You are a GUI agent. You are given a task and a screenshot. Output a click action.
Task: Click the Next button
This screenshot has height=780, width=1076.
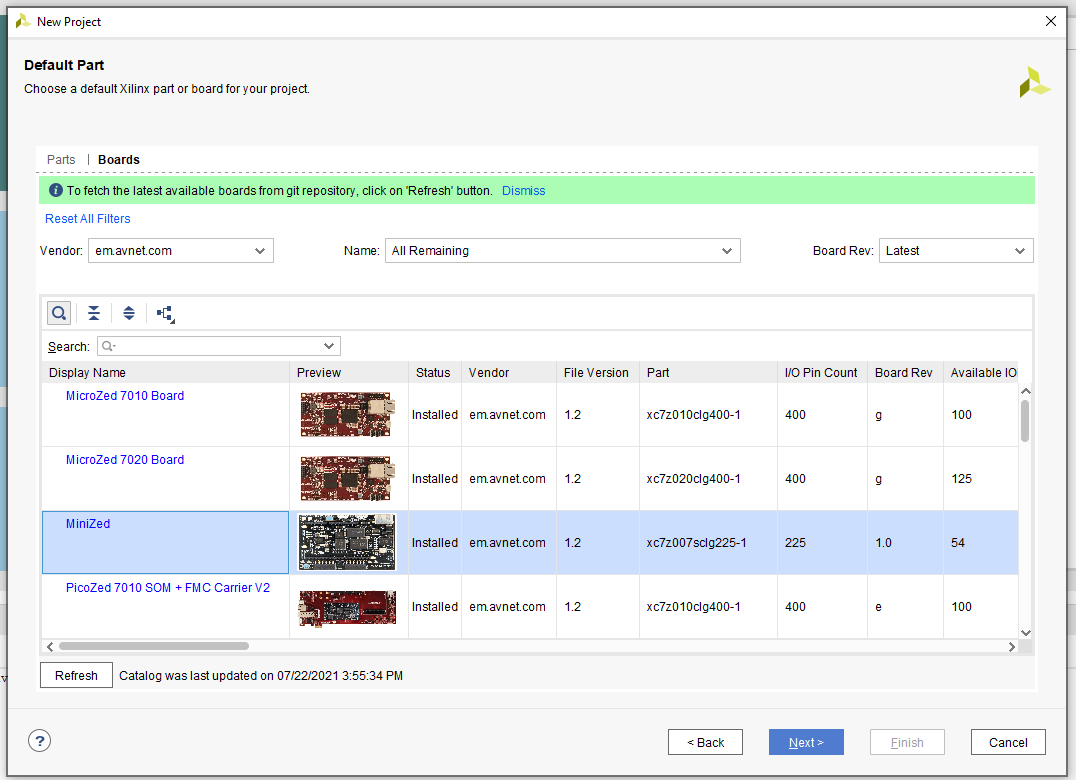[806, 742]
